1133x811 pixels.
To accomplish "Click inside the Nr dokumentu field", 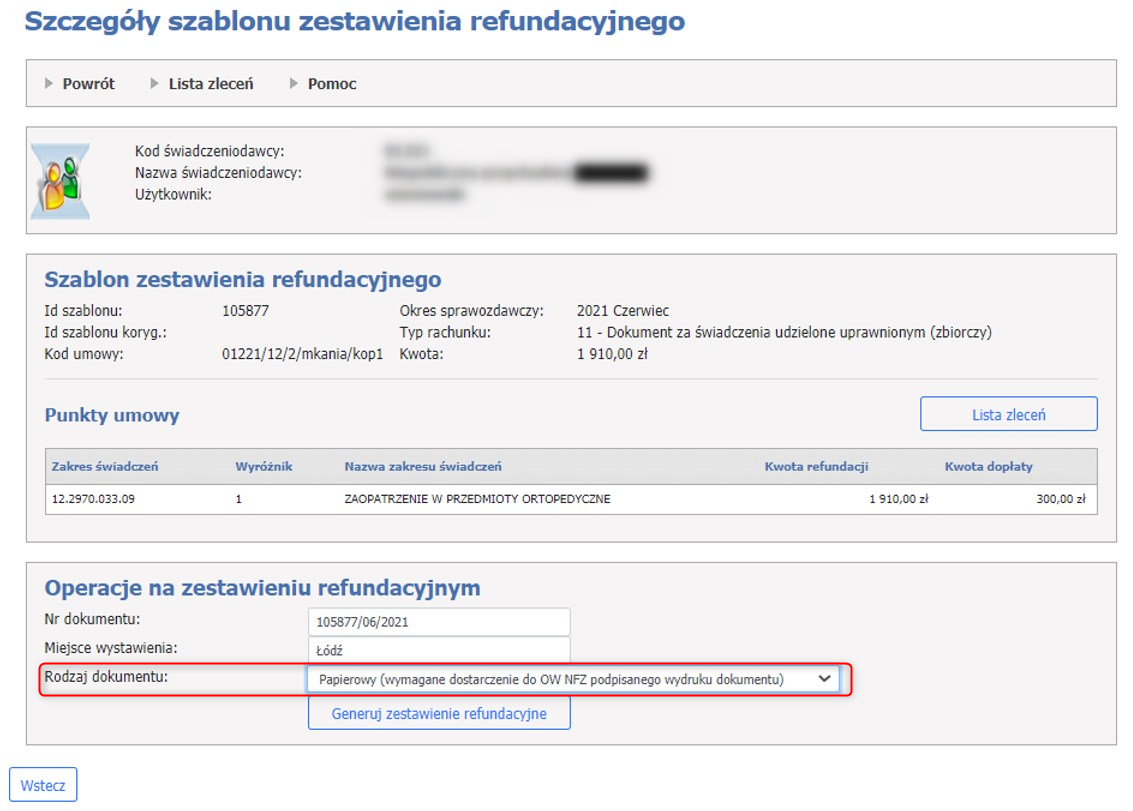I will (438, 621).
